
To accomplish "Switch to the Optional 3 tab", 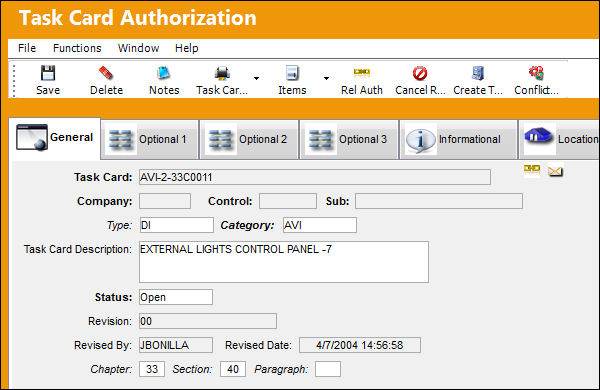I will point(349,139).
